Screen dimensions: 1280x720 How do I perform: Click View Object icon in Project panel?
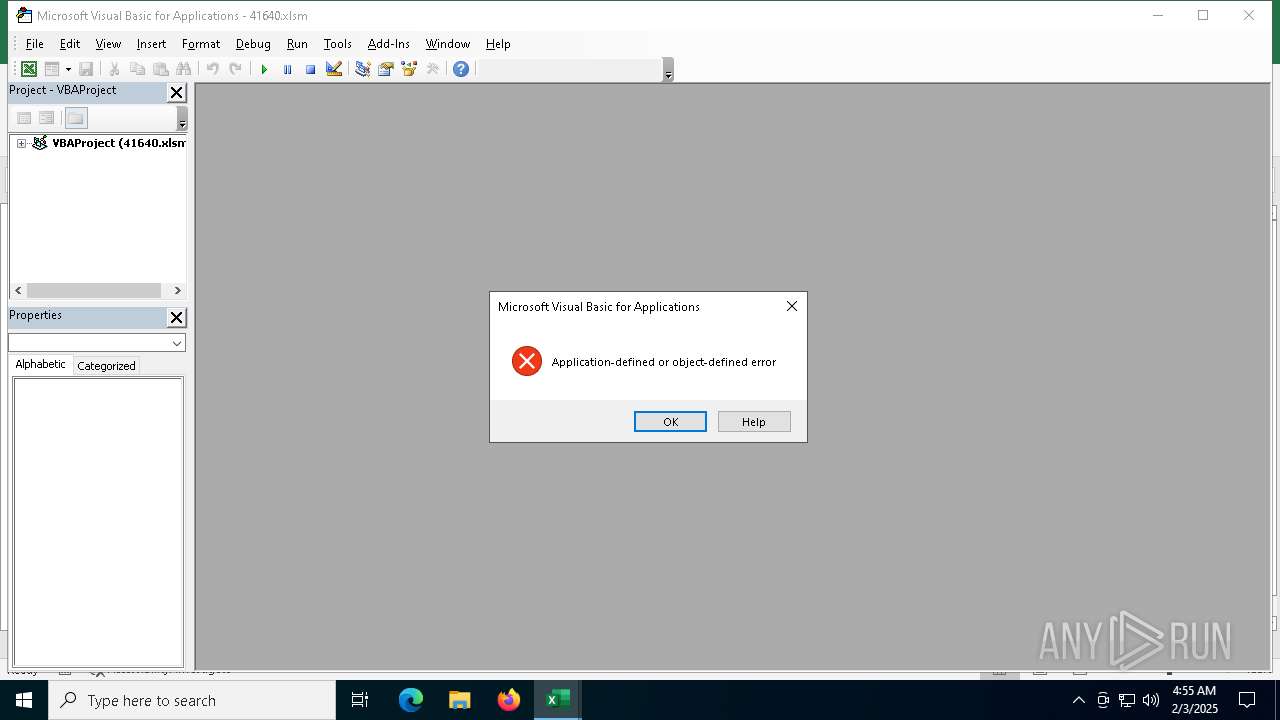click(46, 118)
